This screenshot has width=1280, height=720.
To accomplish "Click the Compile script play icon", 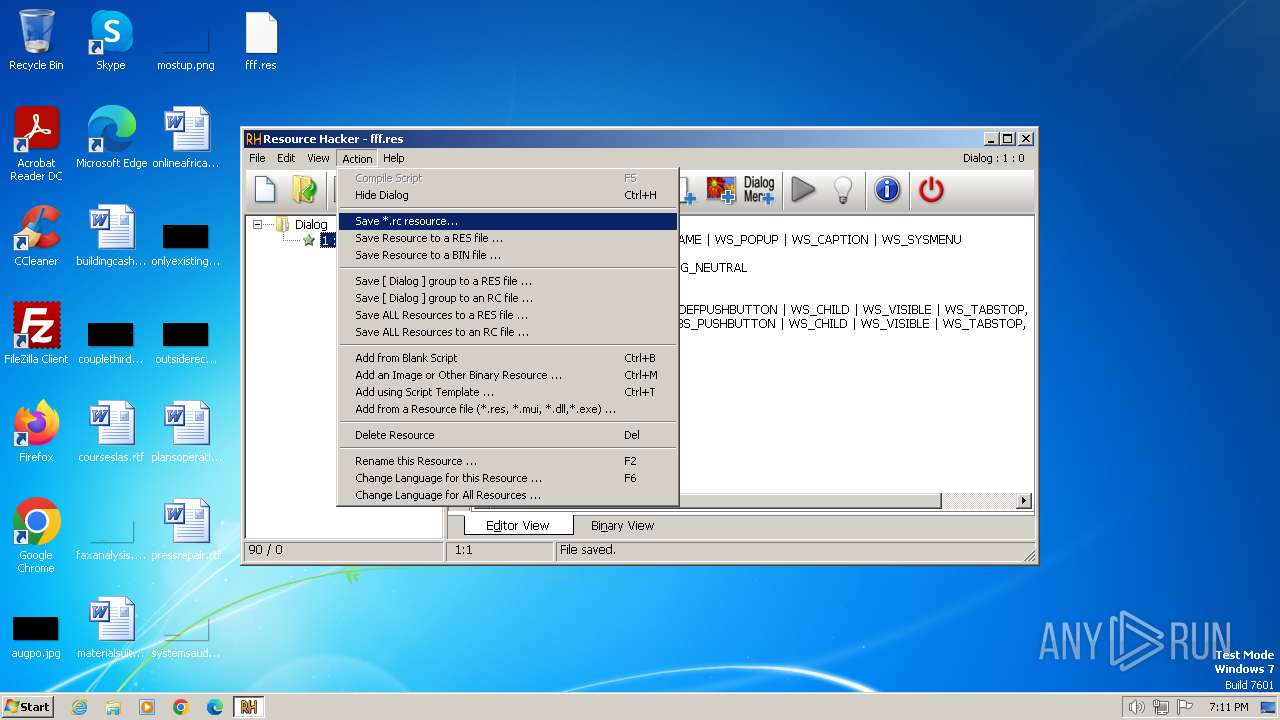I will coord(803,189).
